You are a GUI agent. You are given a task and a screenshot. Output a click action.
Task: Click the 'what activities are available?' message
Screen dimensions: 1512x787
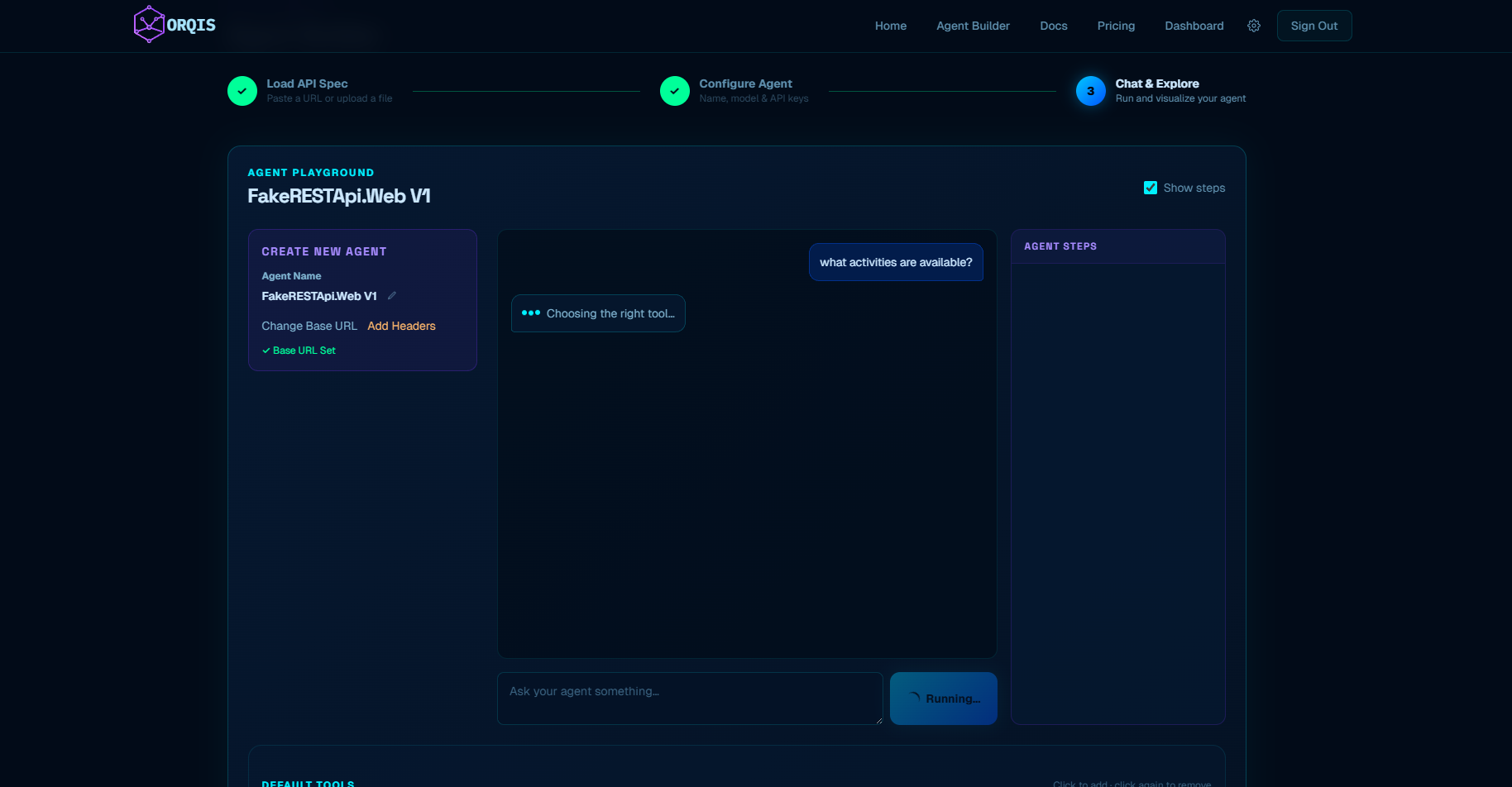point(896,262)
